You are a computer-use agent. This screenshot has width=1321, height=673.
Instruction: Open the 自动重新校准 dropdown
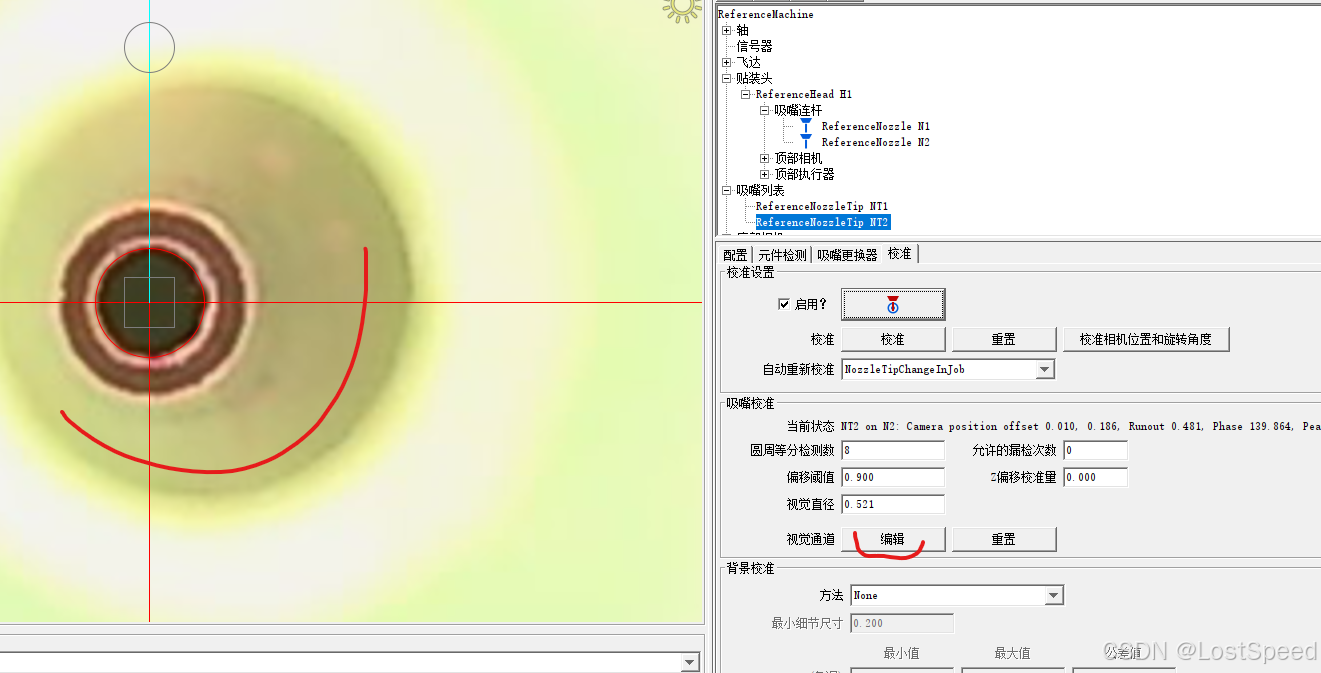(1045, 370)
